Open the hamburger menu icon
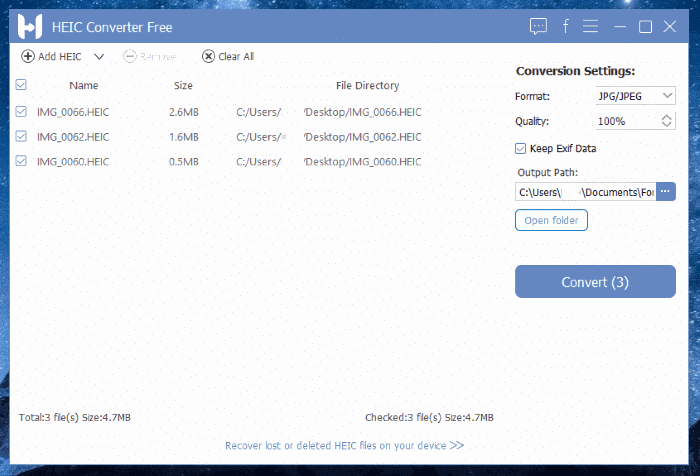 pos(591,26)
